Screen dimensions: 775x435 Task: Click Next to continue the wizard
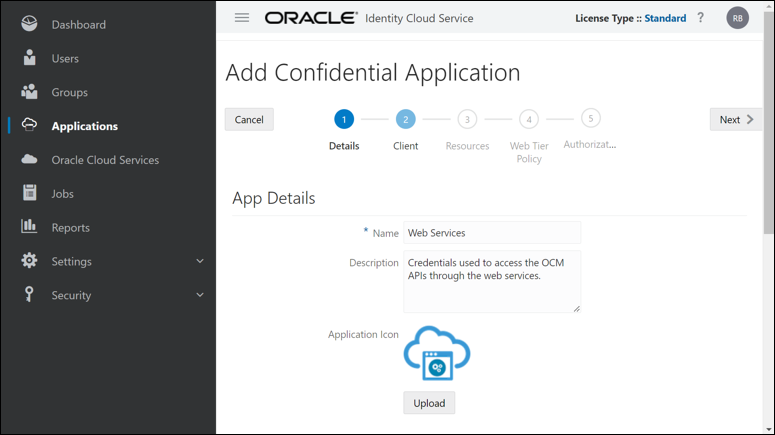(735, 120)
